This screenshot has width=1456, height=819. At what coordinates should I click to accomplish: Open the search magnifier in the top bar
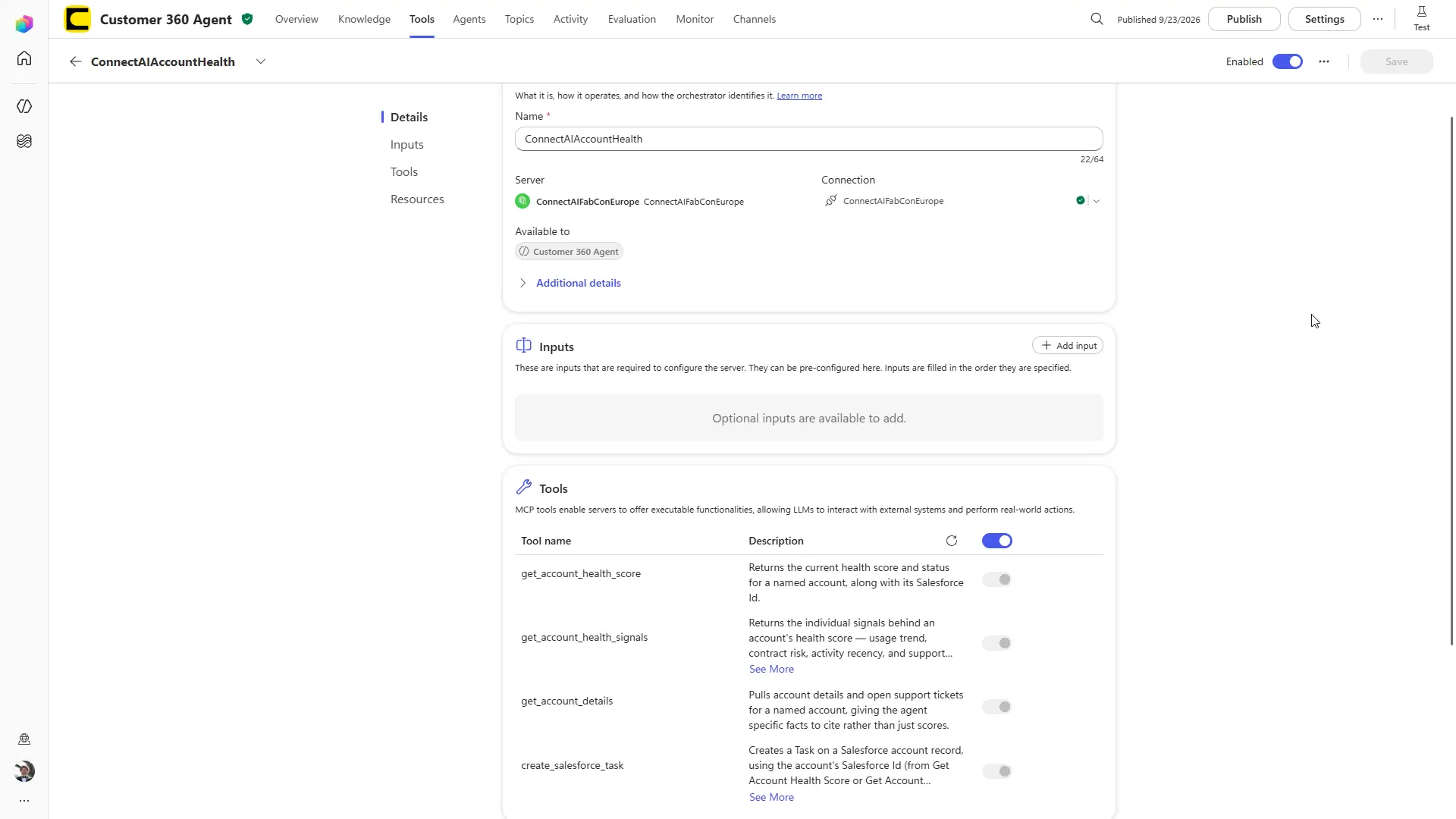[1097, 19]
